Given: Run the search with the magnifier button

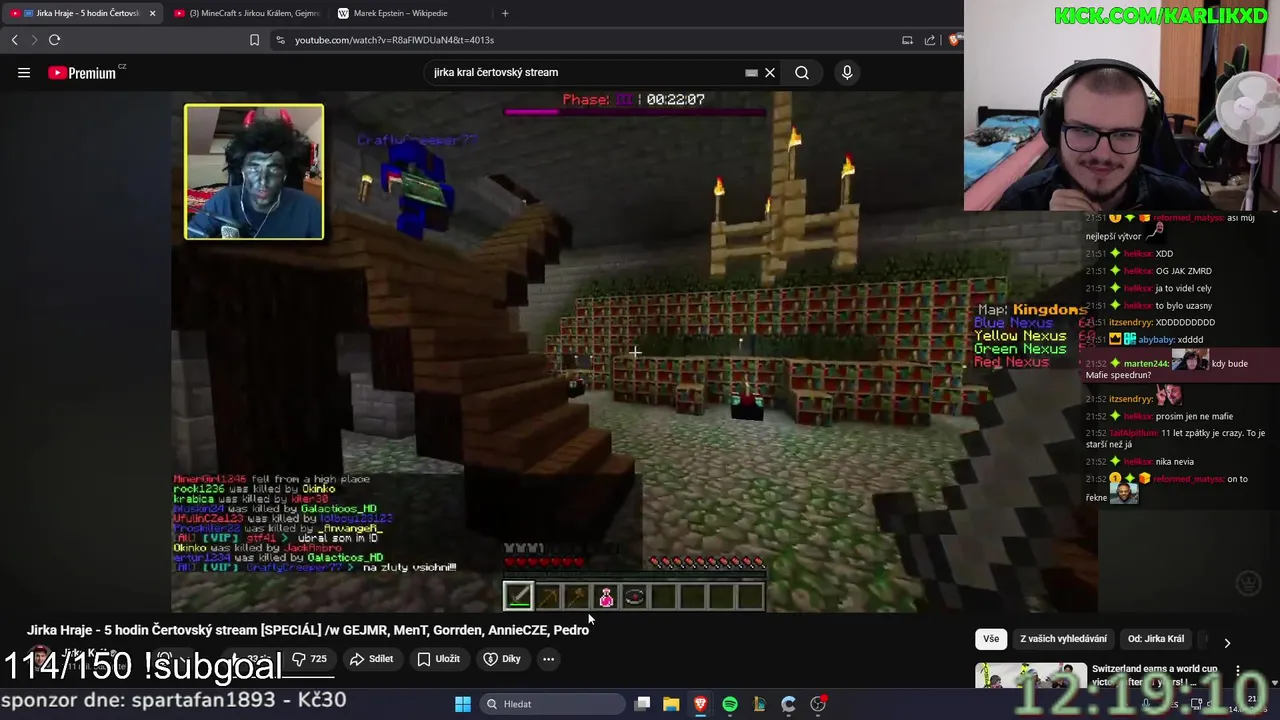Looking at the screenshot, I should (x=802, y=72).
